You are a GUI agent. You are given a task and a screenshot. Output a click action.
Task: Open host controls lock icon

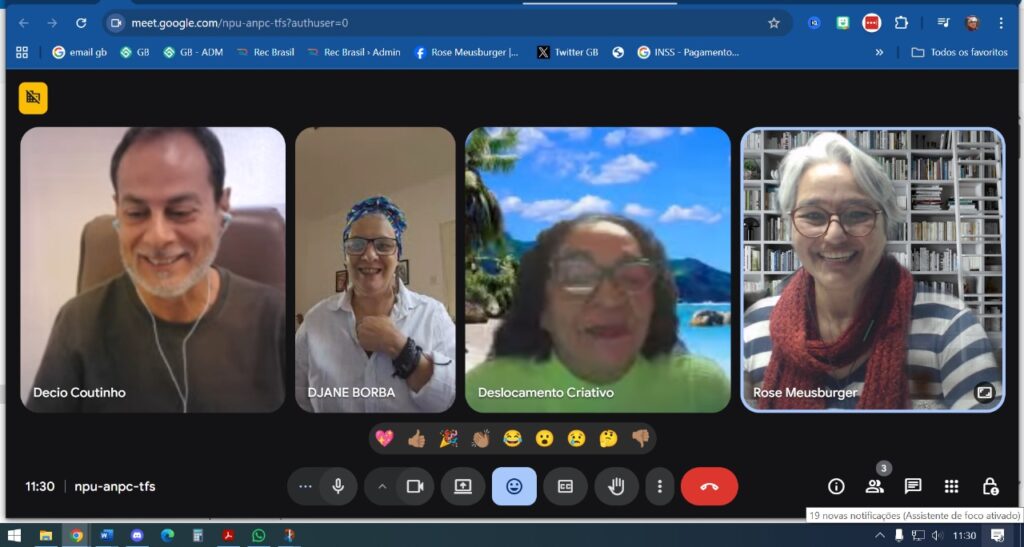[990, 486]
